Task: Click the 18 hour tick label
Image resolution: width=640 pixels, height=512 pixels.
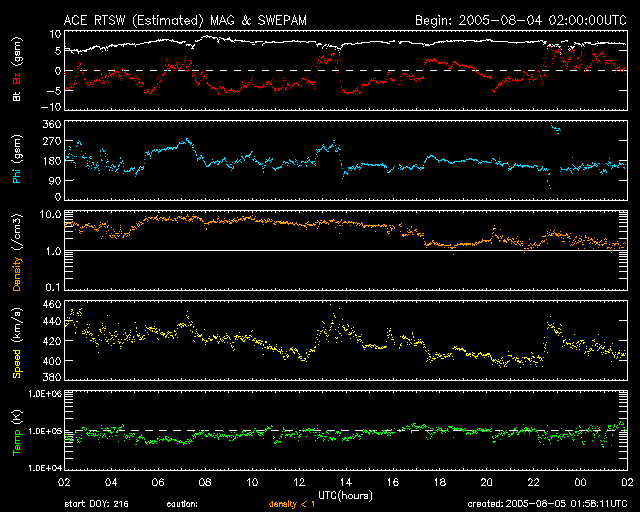Action: (x=440, y=482)
